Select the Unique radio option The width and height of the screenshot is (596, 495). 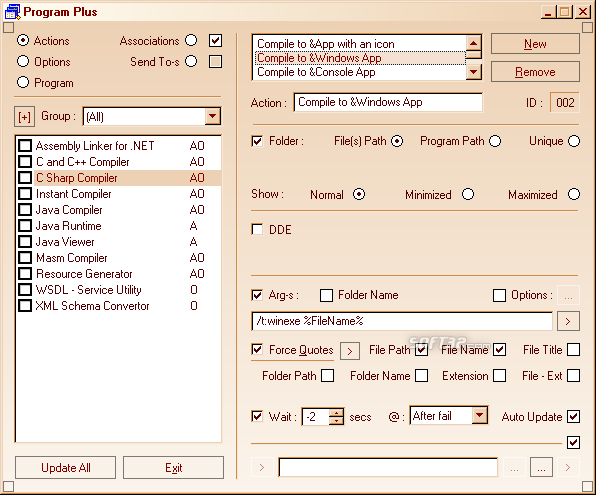[574, 141]
